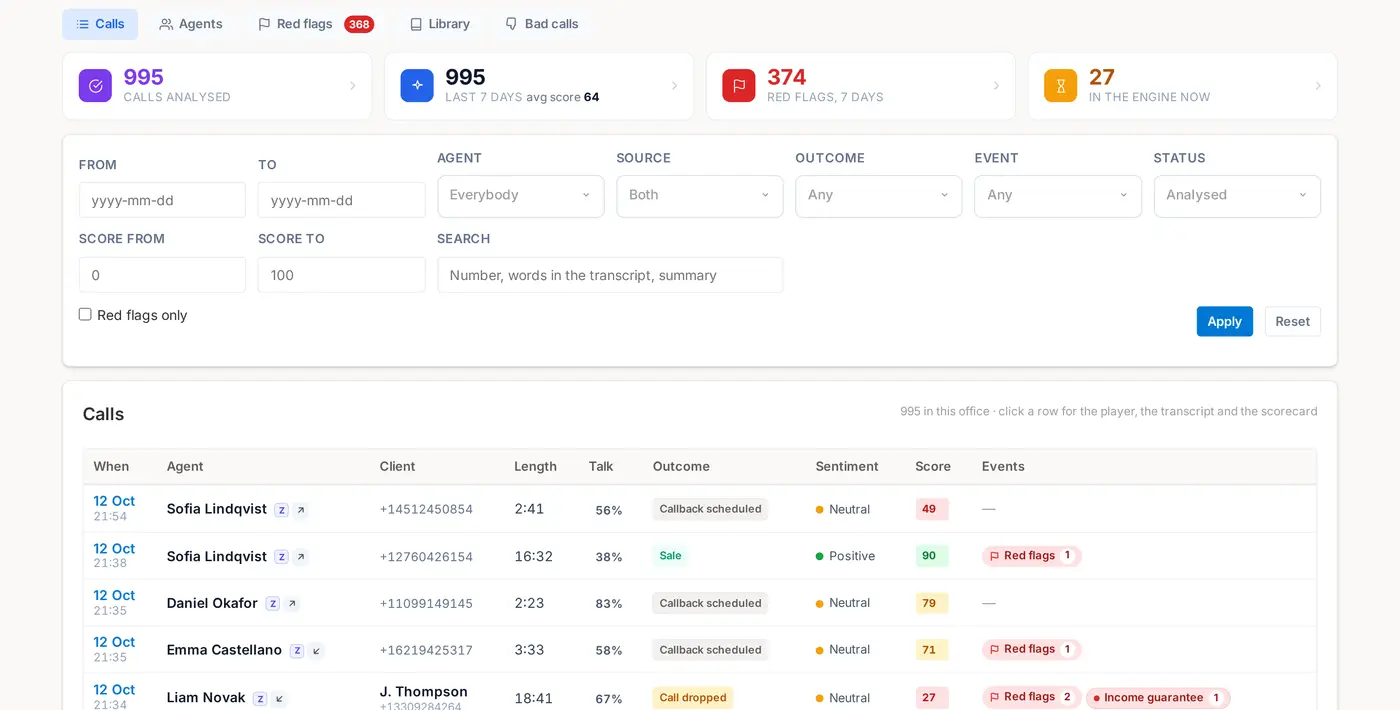Viewport: 1400px width, 710px height.
Task: Click the green score chip 90
Action: click(932, 556)
